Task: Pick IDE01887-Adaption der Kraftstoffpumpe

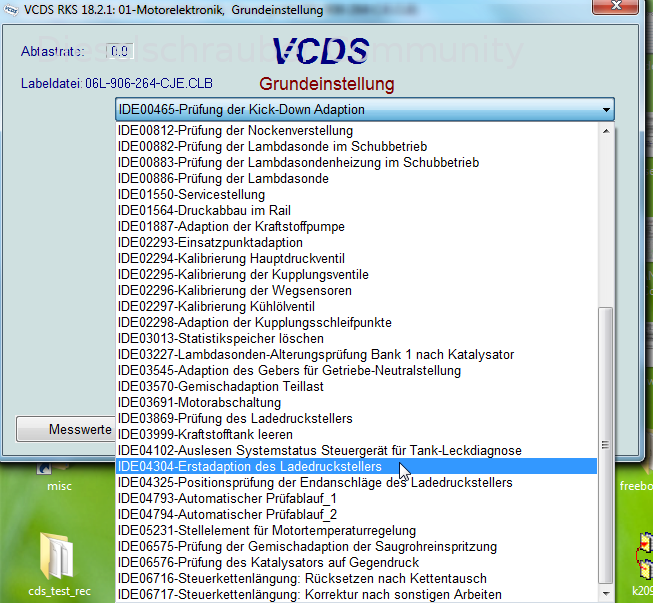Action: [356, 227]
